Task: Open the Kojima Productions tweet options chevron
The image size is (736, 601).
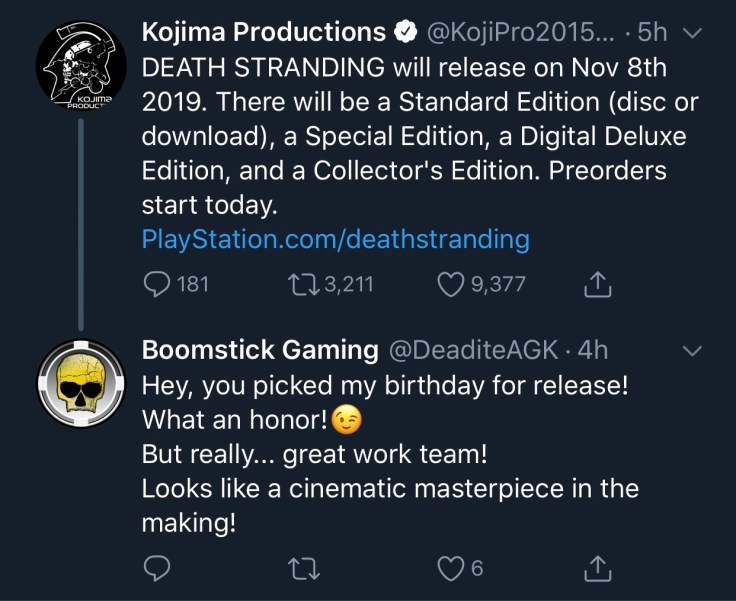Action: (691, 33)
